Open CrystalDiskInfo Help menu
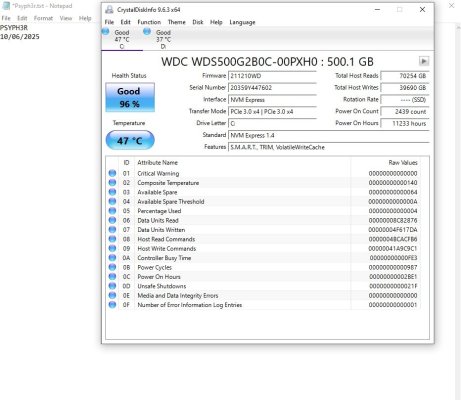This screenshot has width=461, height=400. click(x=216, y=22)
